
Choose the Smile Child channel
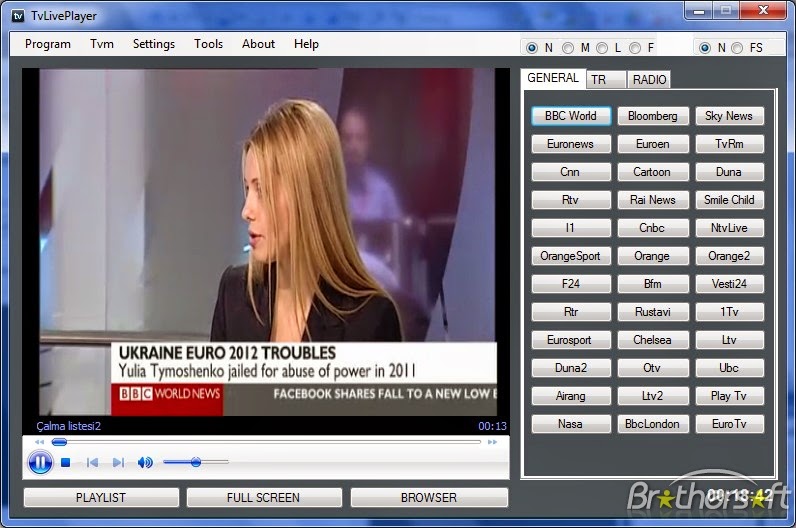click(x=729, y=200)
